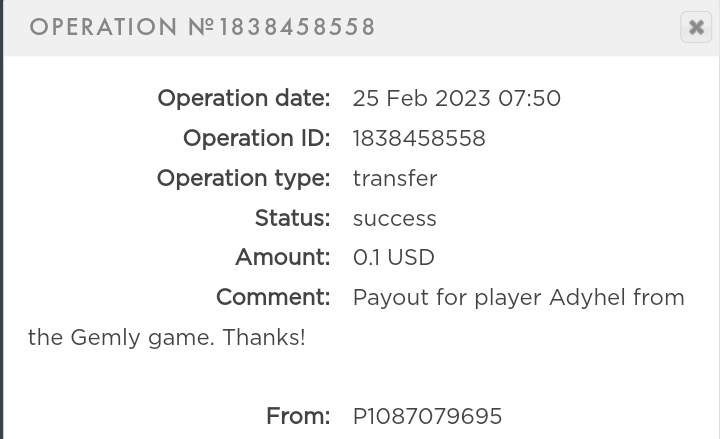Select the 0.1 USD amount value
This screenshot has height=439, width=720.
click(394, 258)
